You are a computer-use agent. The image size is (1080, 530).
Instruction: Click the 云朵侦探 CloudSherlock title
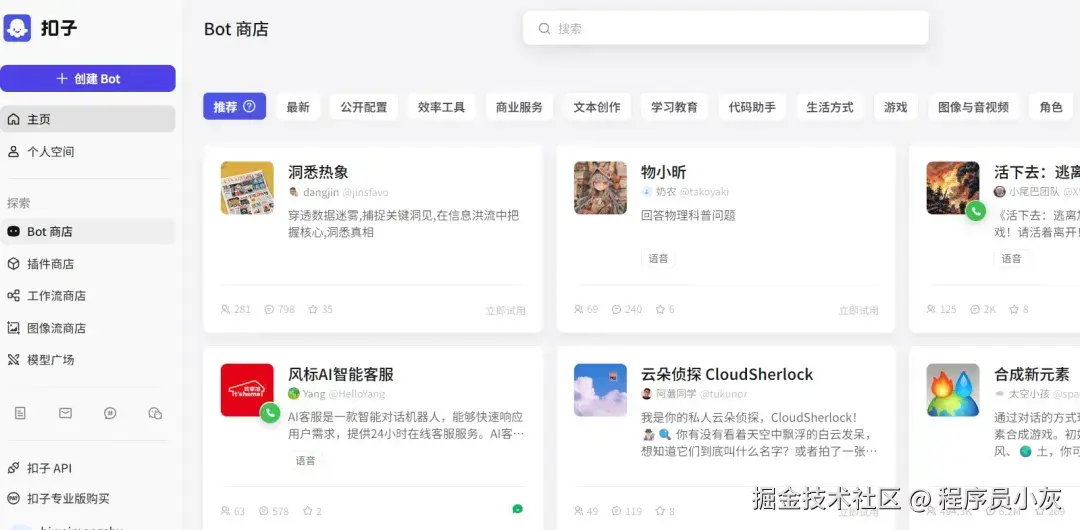click(727, 374)
